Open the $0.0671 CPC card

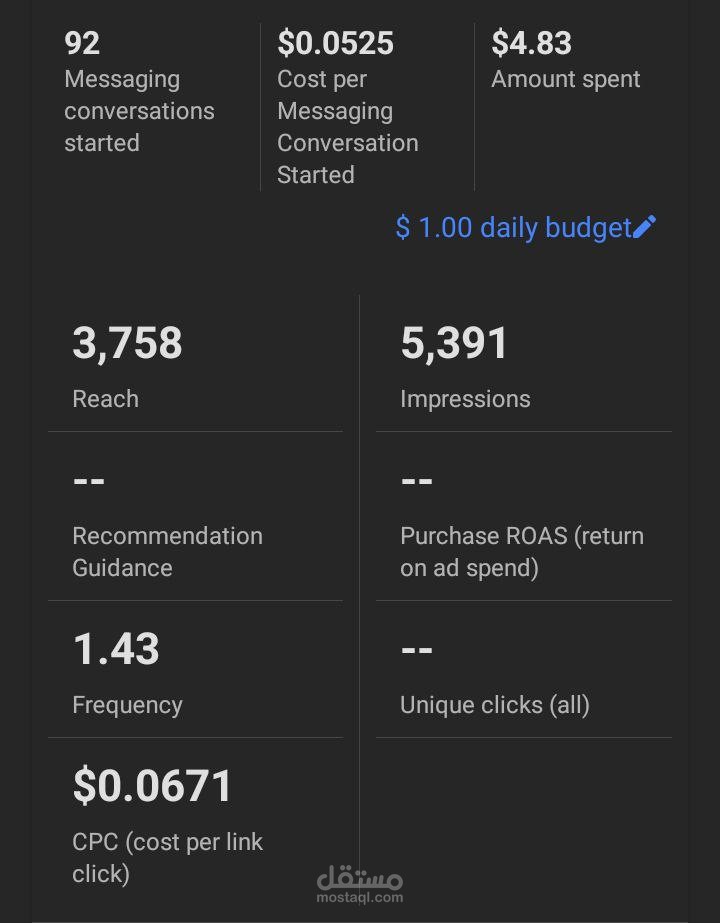click(x=195, y=824)
